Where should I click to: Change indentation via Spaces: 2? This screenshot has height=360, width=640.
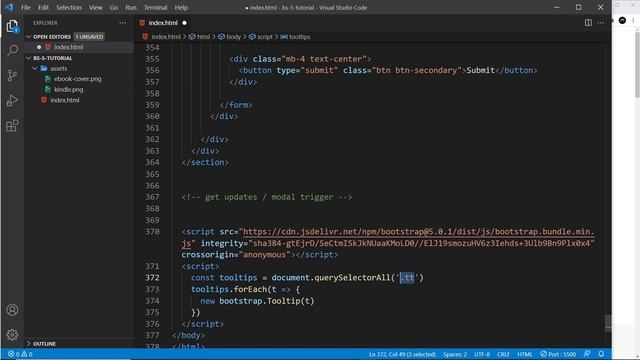pos(455,354)
